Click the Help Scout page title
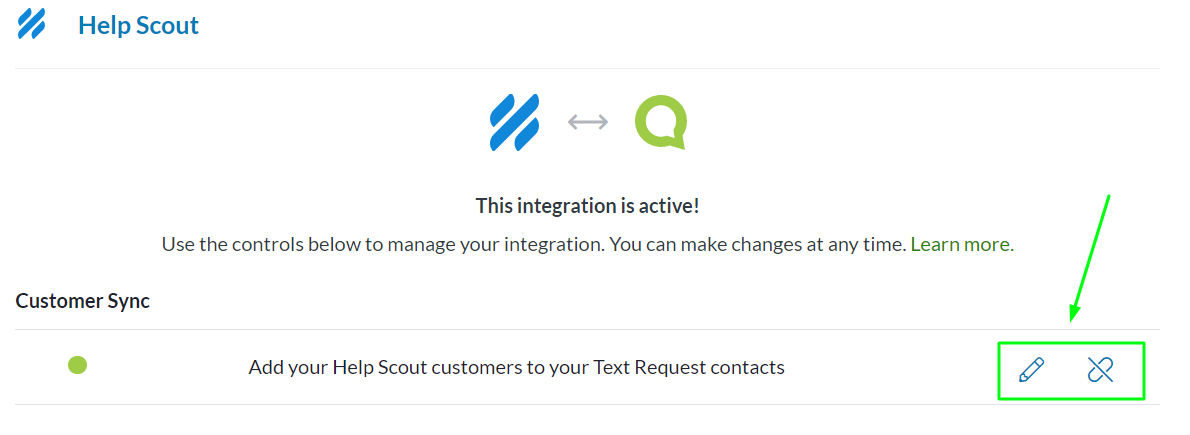This screenshot has width=1190, height=435. click(138, 25)
